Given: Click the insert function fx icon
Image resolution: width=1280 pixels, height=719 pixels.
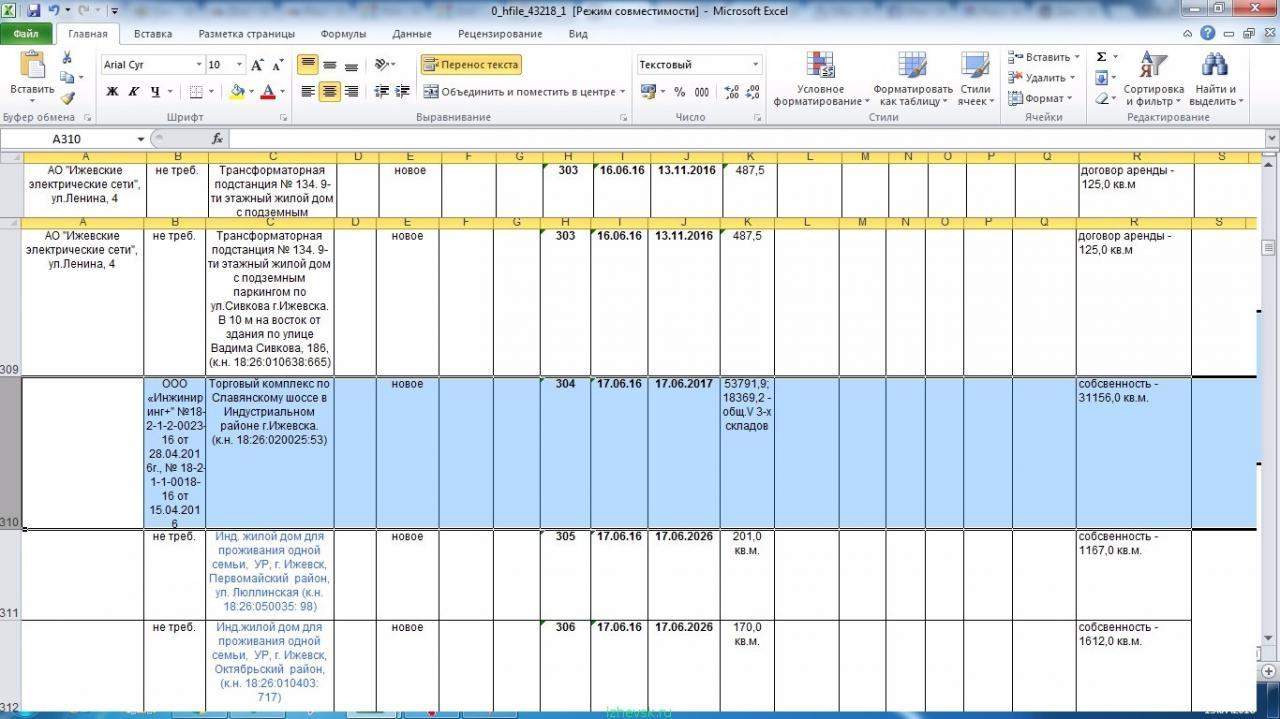Looking at the screenshot, I should (217, 139).
